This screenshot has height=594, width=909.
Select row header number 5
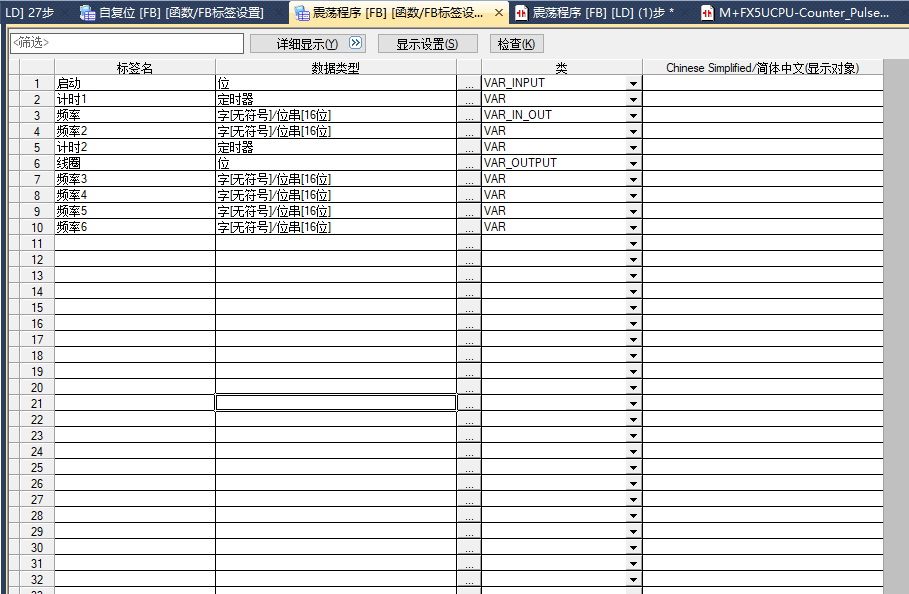37,147
